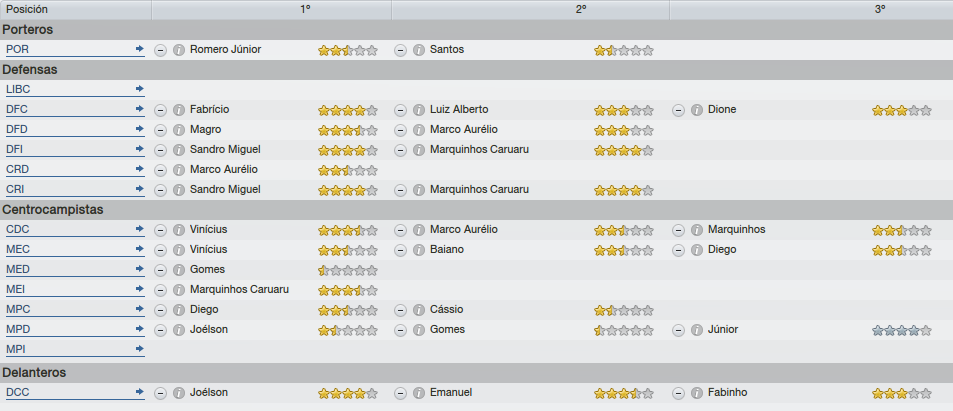This screenshot has width=953, height=411.
Task: Click minus icon next to Dione
Action: point(679,110)
